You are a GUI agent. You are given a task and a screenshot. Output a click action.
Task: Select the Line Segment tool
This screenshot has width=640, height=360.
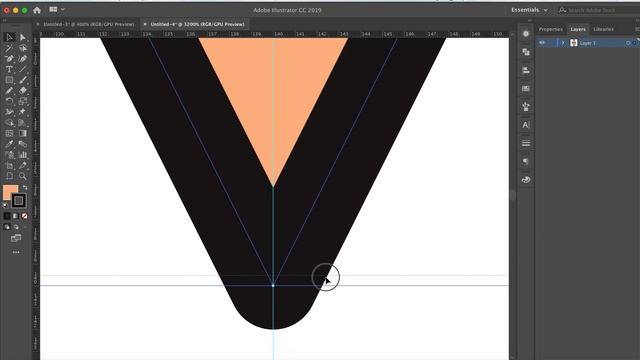point(23,69)
